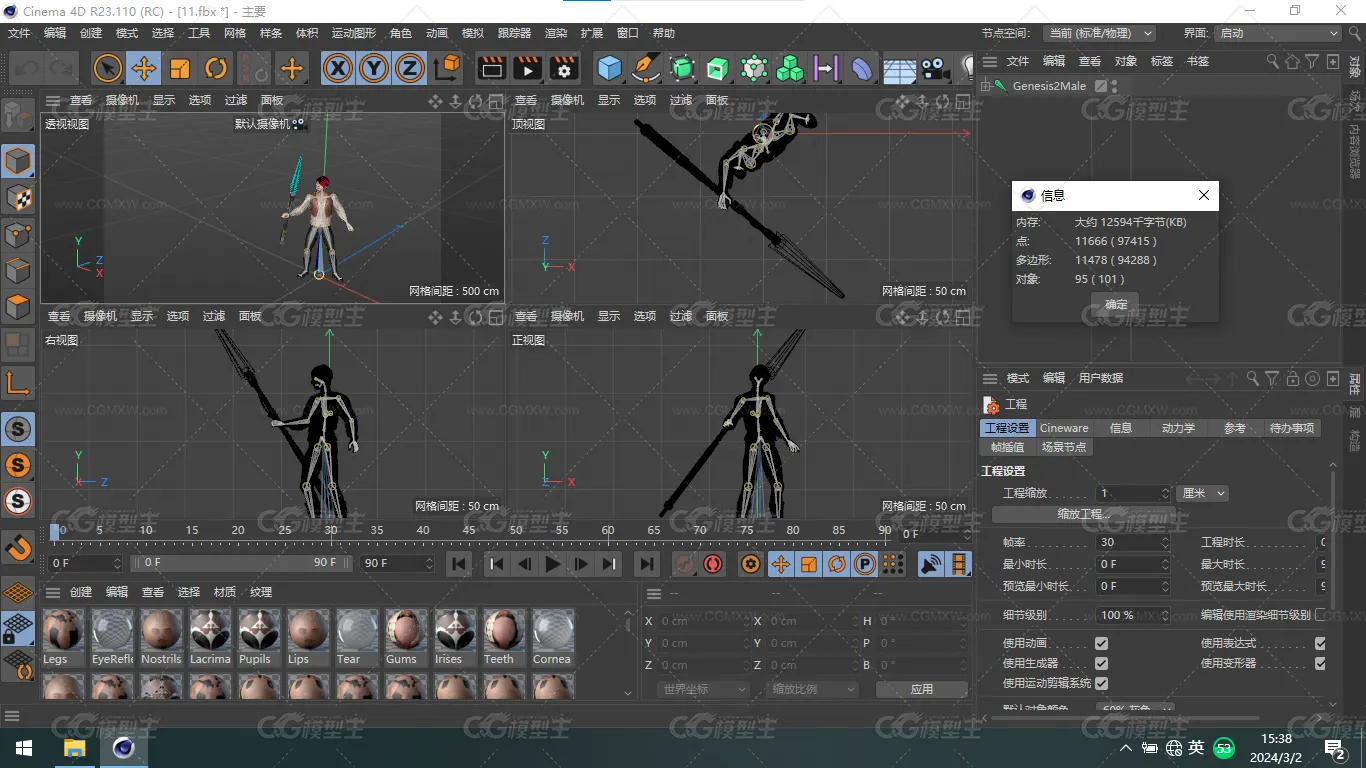Uncheck 使用运动剪辑系统 checkbox
The image size is (1366, 768).
pyautogui.click(x=1101, y=683)
